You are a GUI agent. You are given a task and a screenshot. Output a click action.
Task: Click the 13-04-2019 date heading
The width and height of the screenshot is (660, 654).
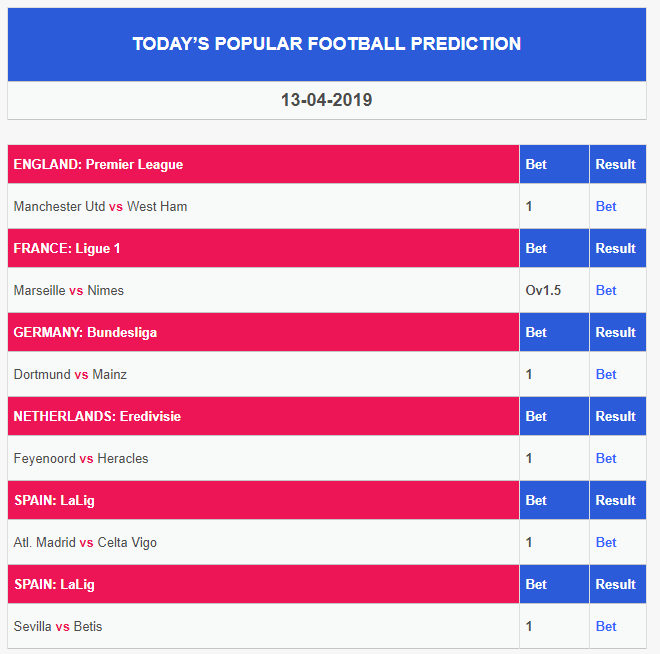point(327,100)
